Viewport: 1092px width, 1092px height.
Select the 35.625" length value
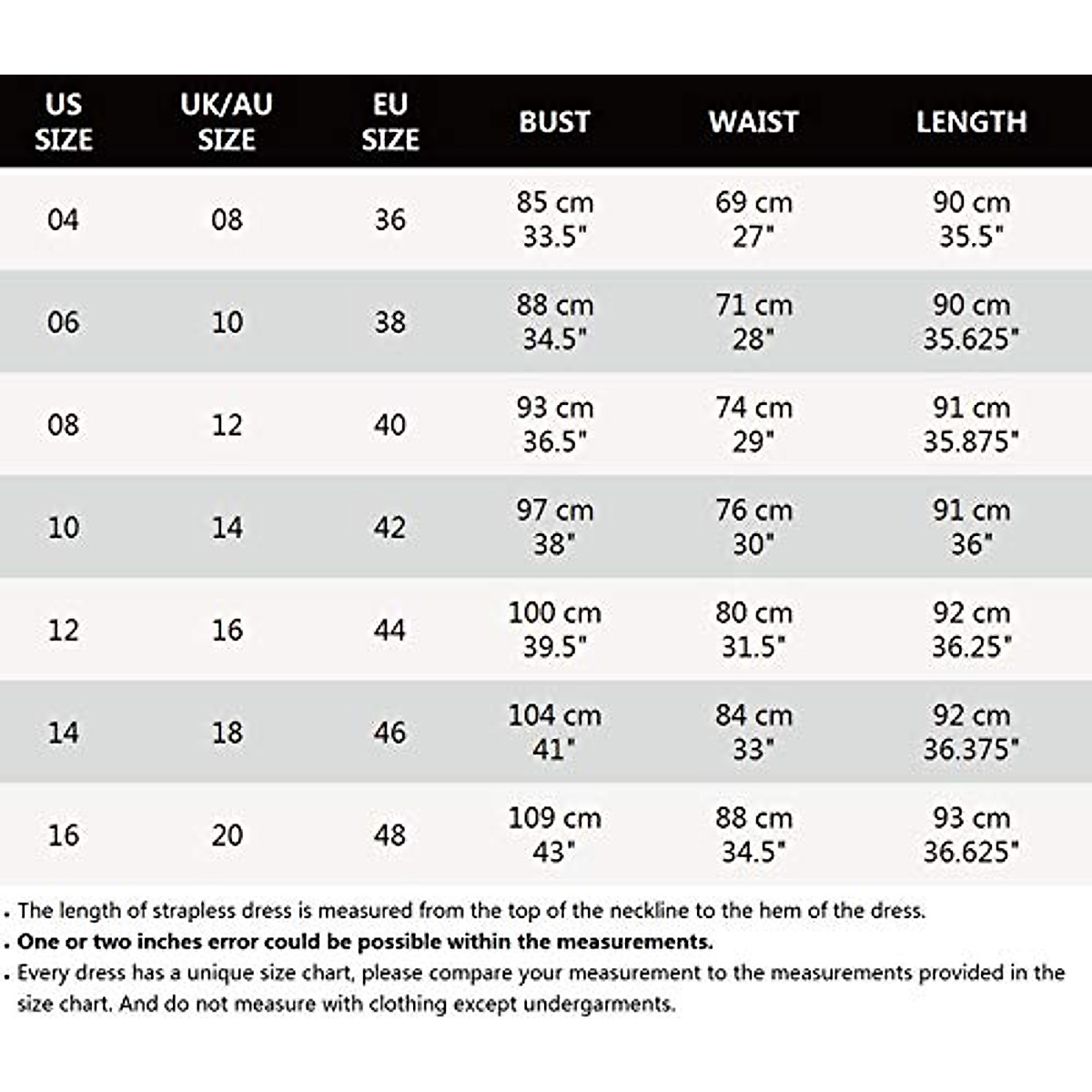coord(971,339)
